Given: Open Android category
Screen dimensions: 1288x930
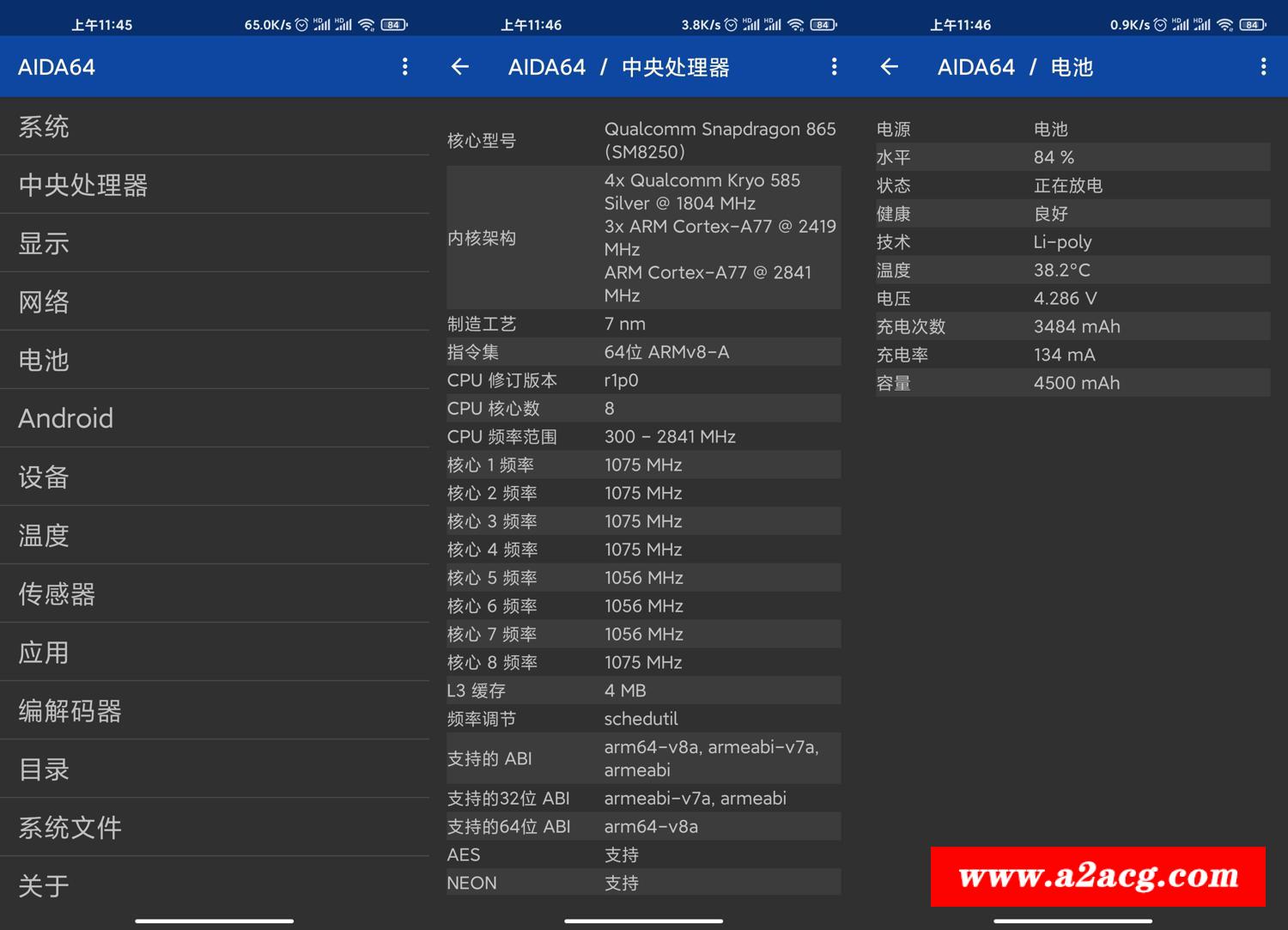Looking at the screenshot, I should (x=215, y=418).
